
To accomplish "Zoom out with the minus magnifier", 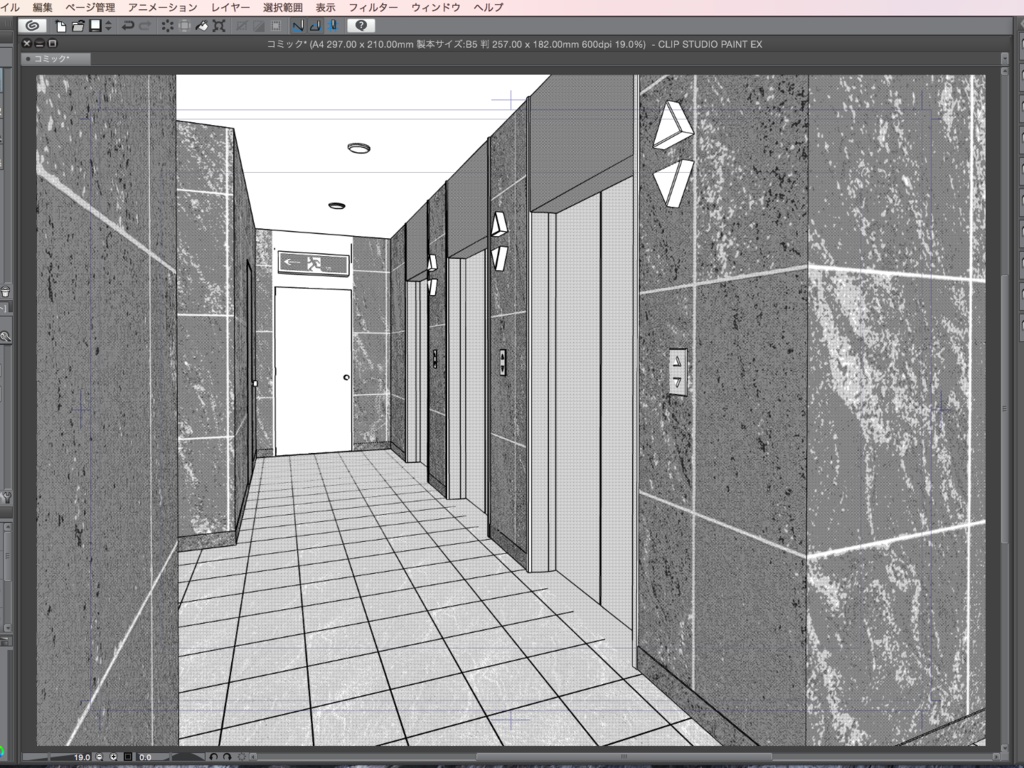I will [x=99, y=757].
